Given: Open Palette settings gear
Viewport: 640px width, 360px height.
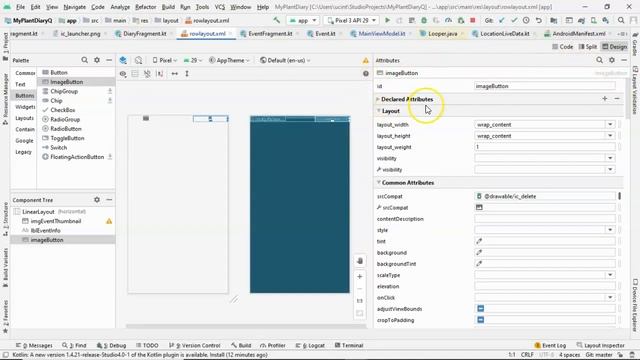Looking at the screenshot, I should pyautogui.click(x=97, y=60).
